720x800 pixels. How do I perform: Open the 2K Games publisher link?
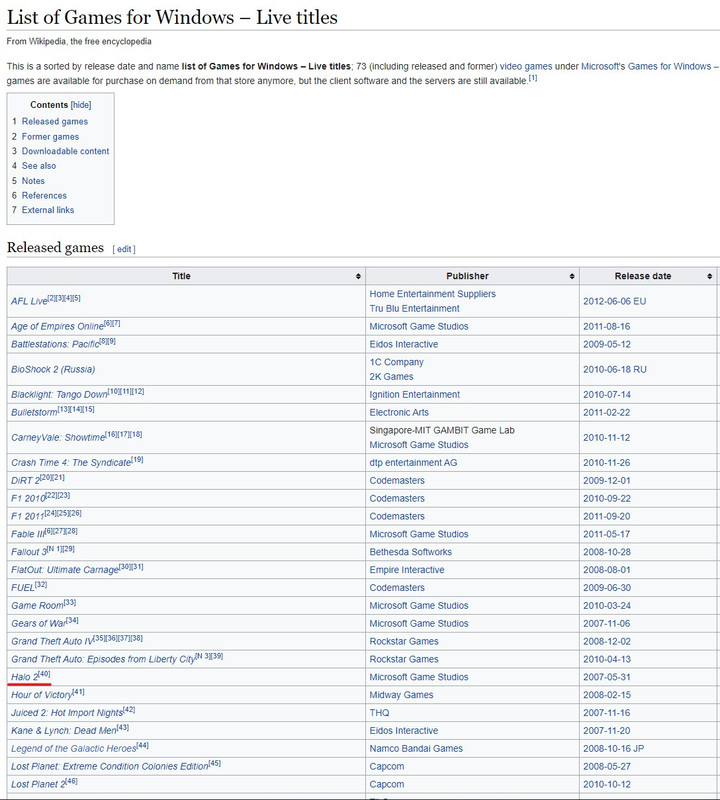click(x=391, y=377)
